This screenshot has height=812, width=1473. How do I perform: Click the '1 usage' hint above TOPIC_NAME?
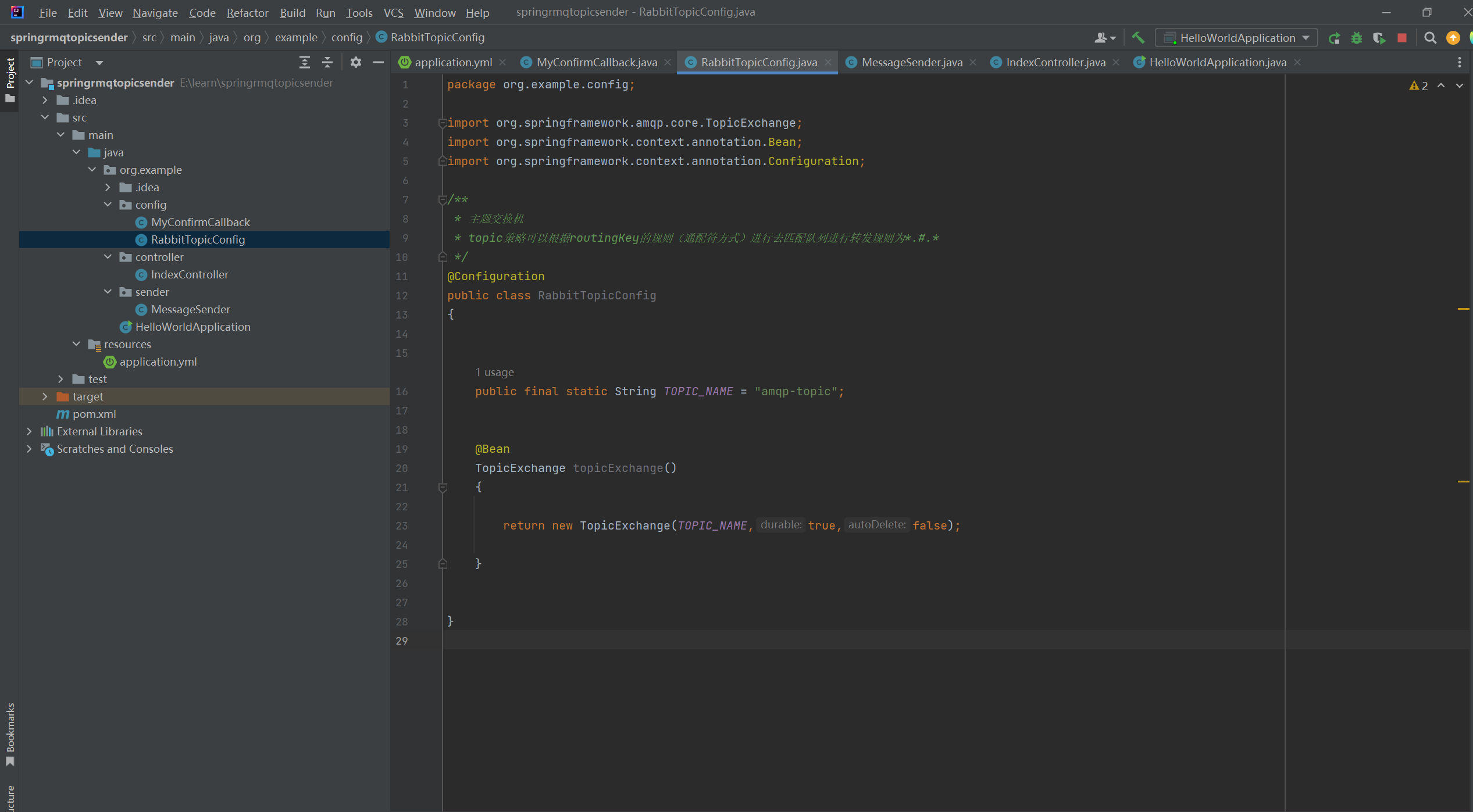(x=494, y=372)
